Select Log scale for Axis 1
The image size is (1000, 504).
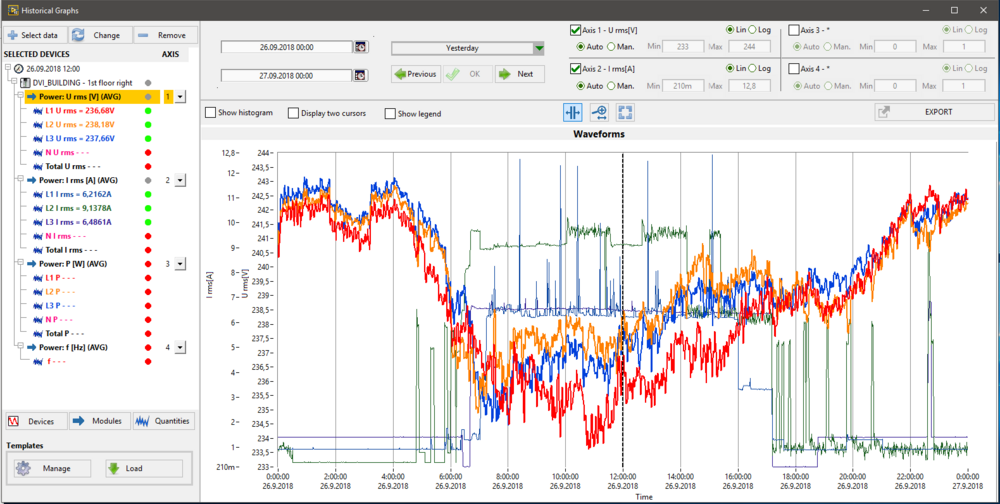(752, 29)
